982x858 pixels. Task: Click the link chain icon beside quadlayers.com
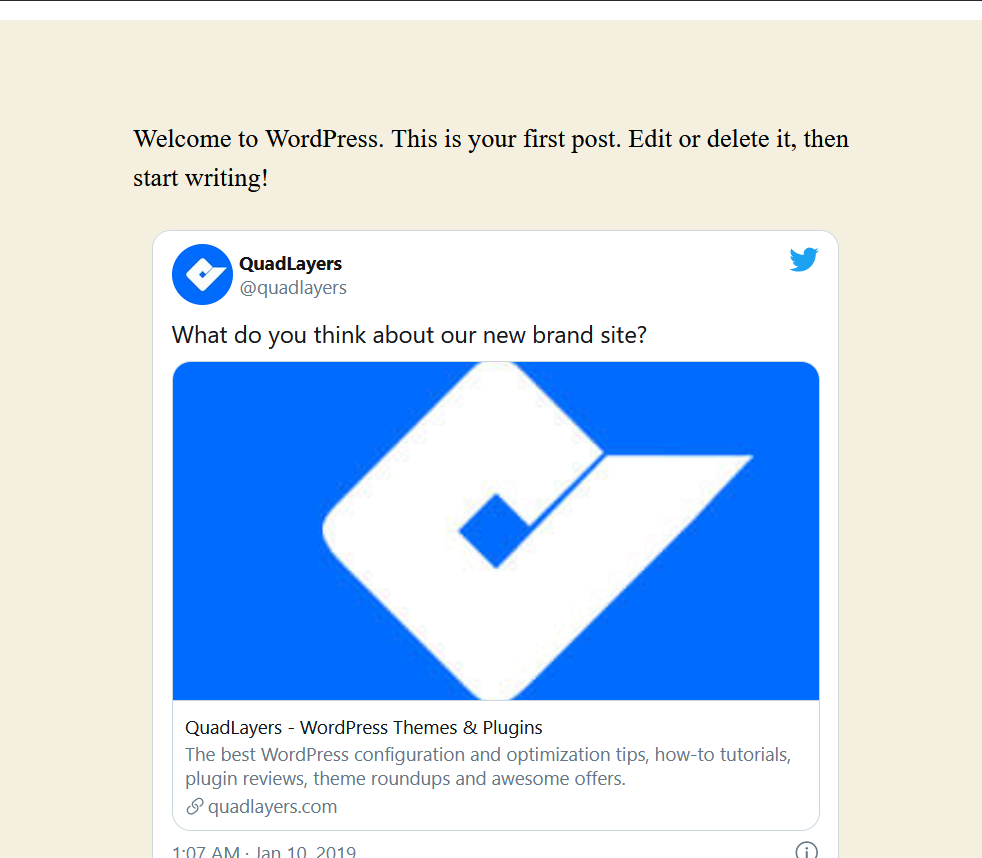(193, 806)
